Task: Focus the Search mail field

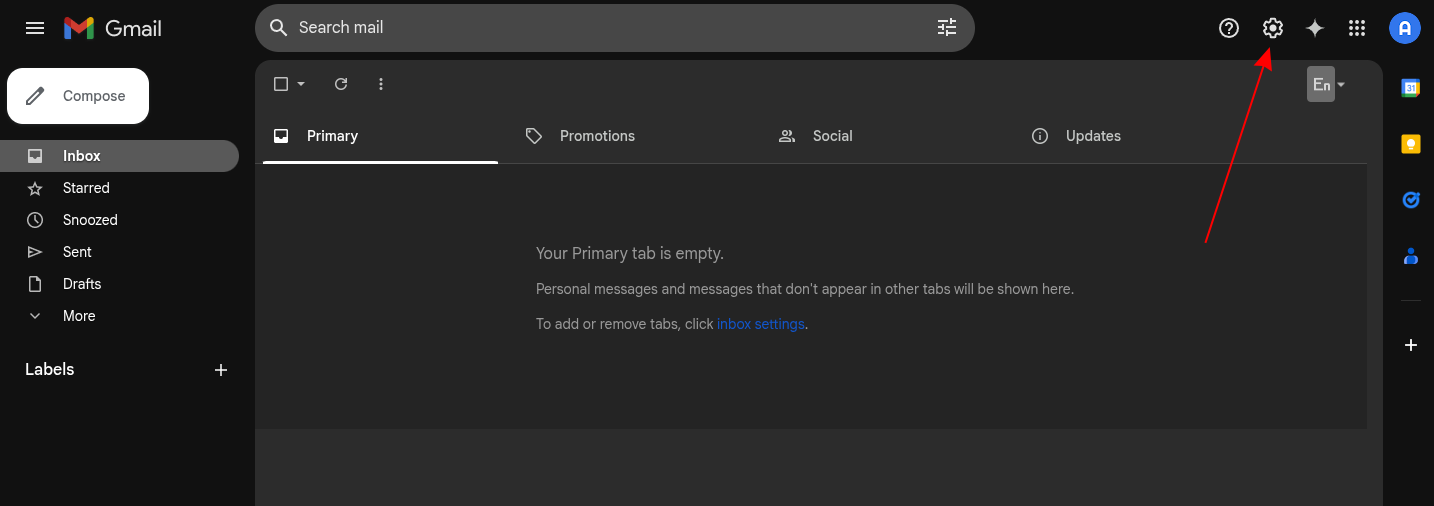Action: point(614,28)
